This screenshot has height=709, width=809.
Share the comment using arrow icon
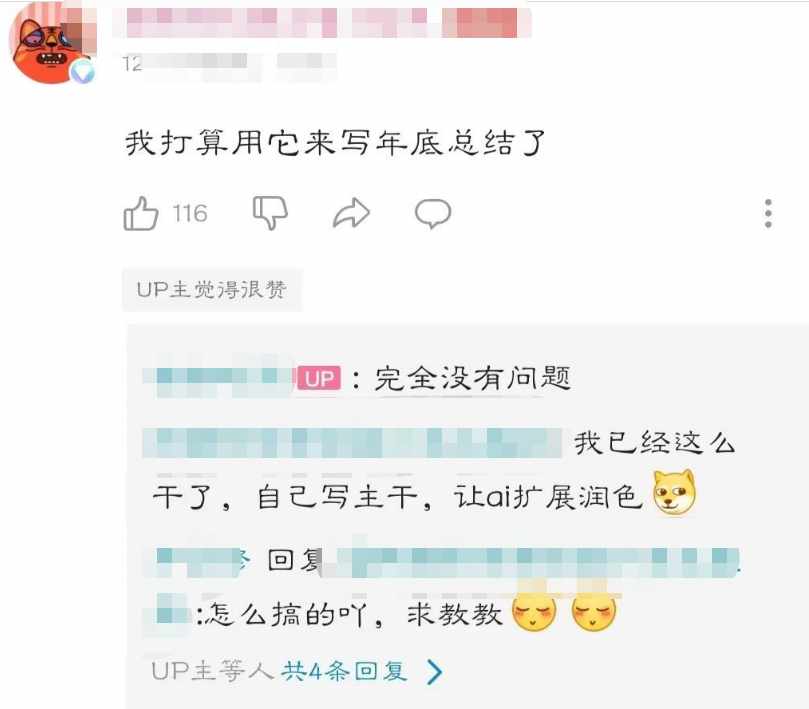[x=351, y=213]
